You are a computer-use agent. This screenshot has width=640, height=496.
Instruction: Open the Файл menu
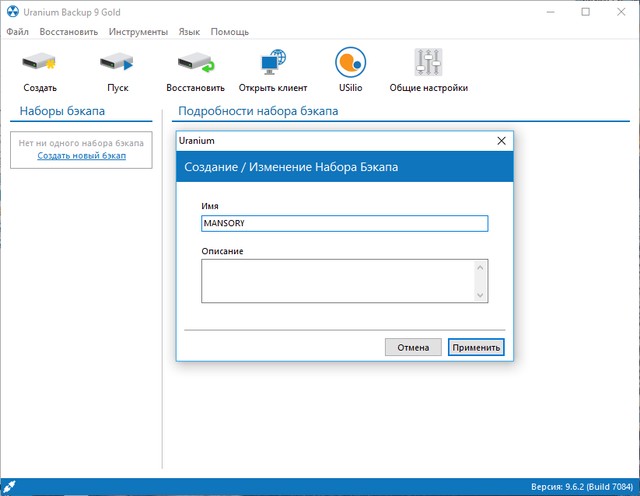coord(18,31)
